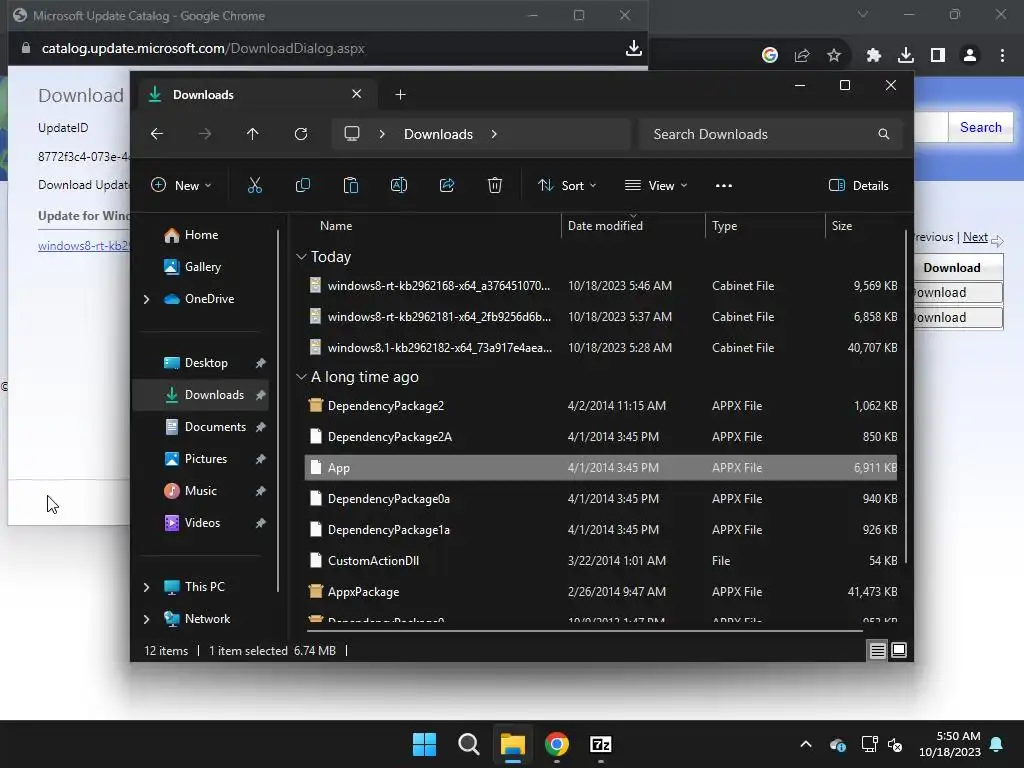Image resolution: width=1024 pixels, height=768 pixels.
Task: Collapse the A long time ago group
Action: [301, 377]
